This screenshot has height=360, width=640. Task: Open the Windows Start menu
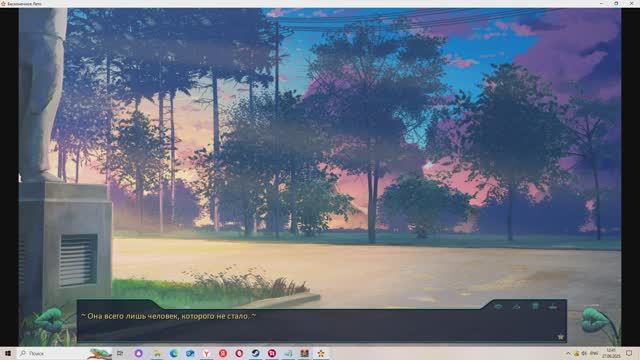click(8, 353)
